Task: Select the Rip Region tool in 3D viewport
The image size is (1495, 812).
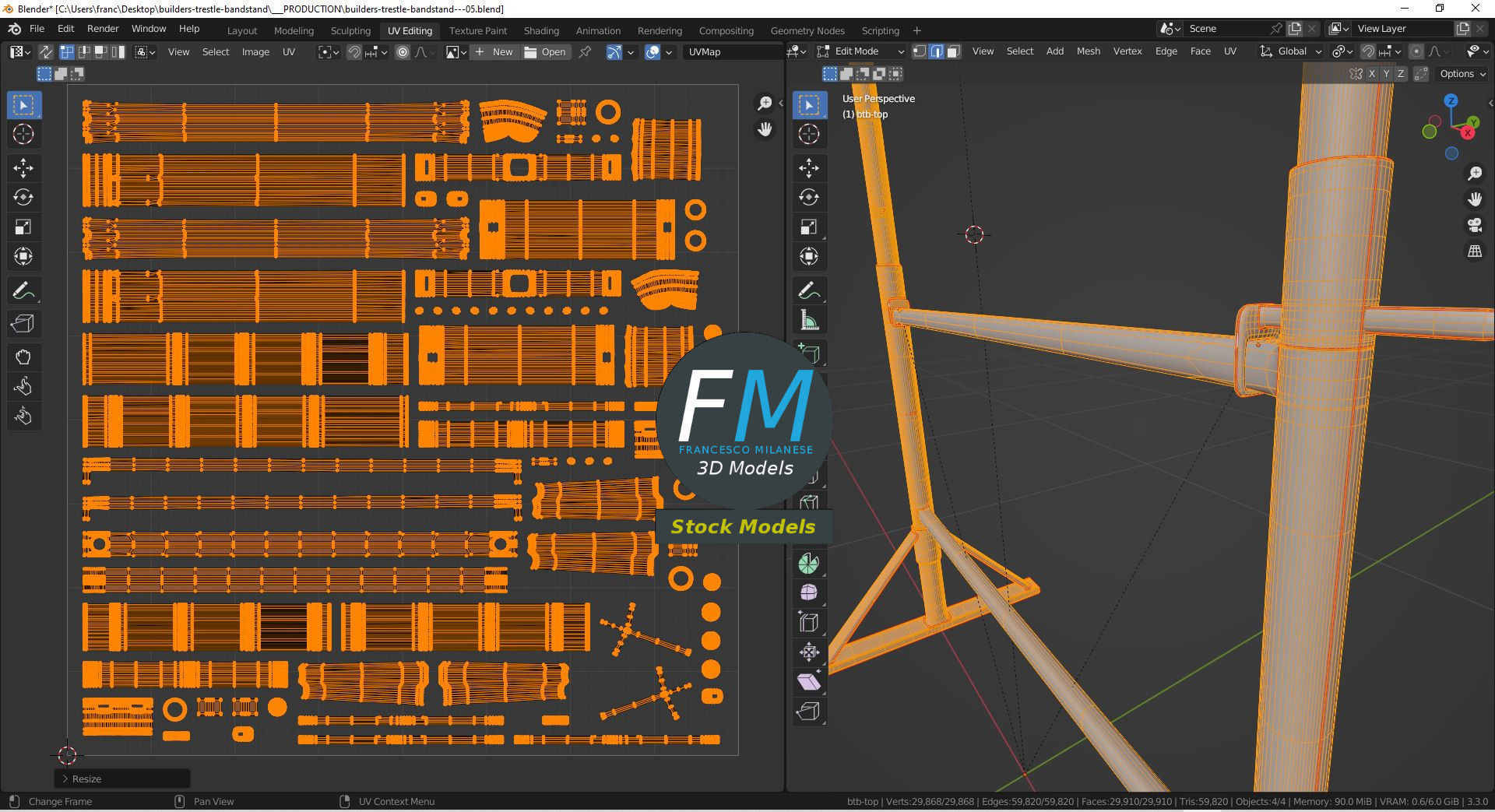Action: click(x=809, y=712)
